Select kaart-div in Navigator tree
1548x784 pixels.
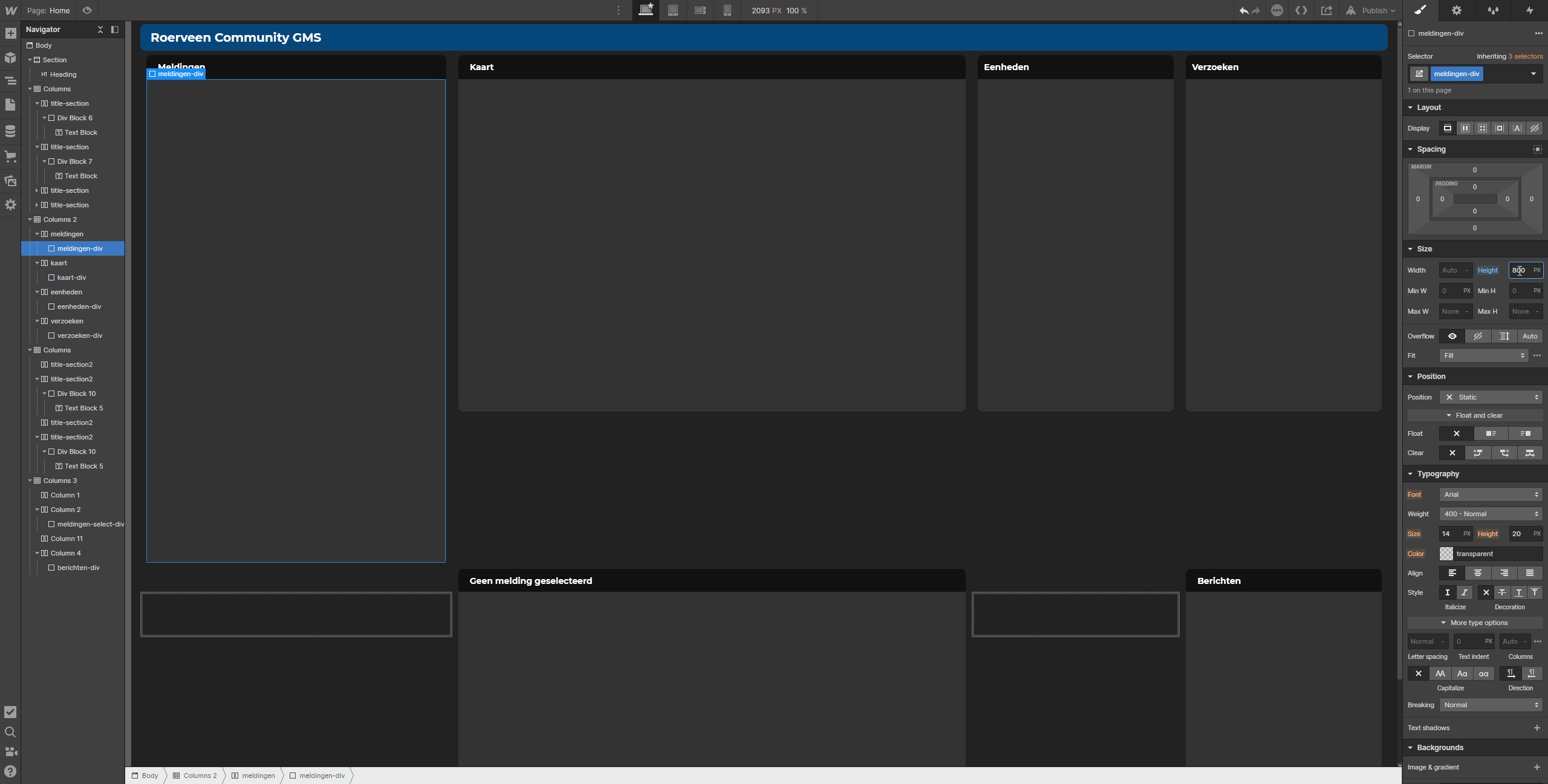coord(71,277)
